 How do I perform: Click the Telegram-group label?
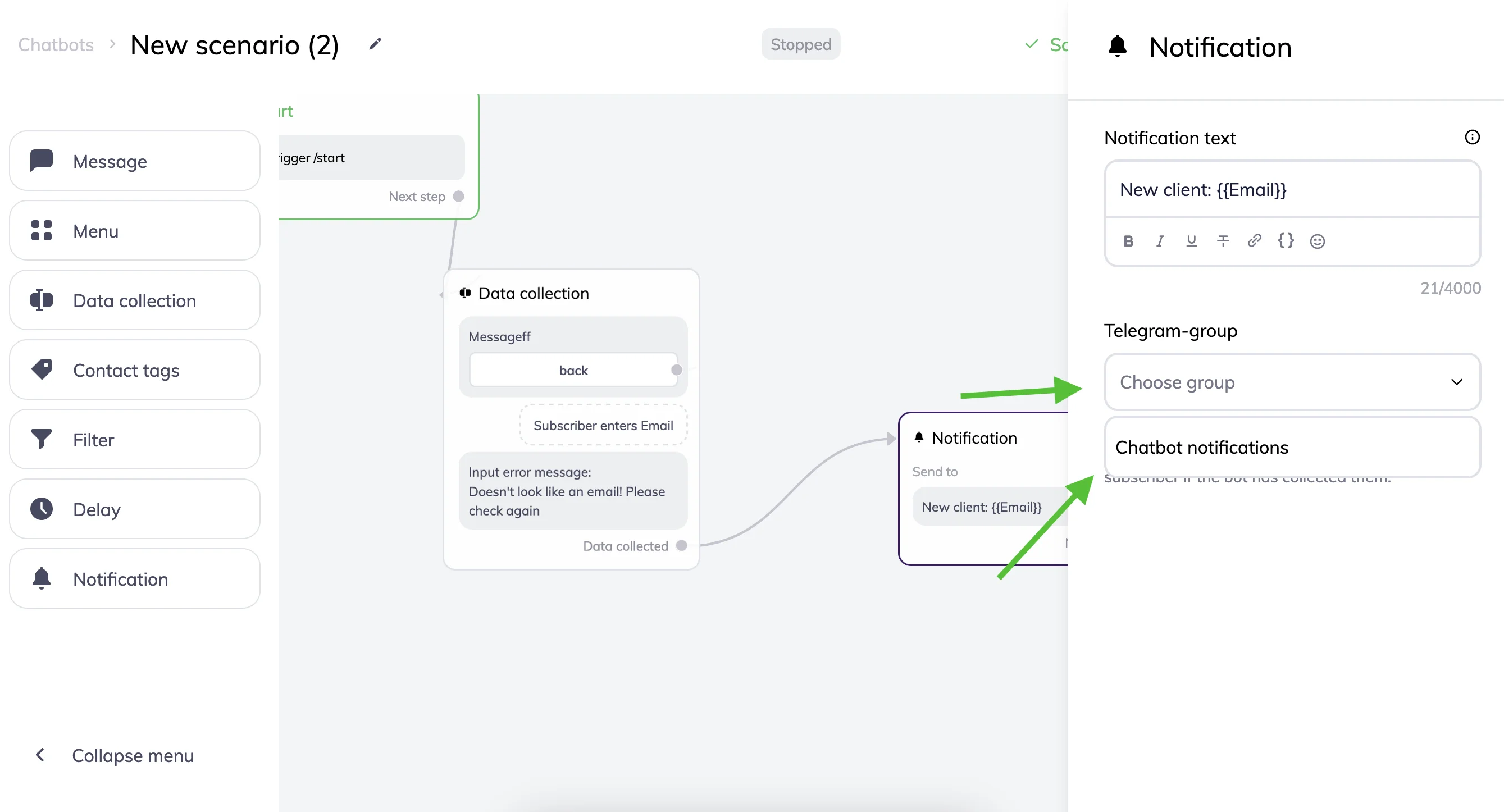click(x=1170, y=330)
